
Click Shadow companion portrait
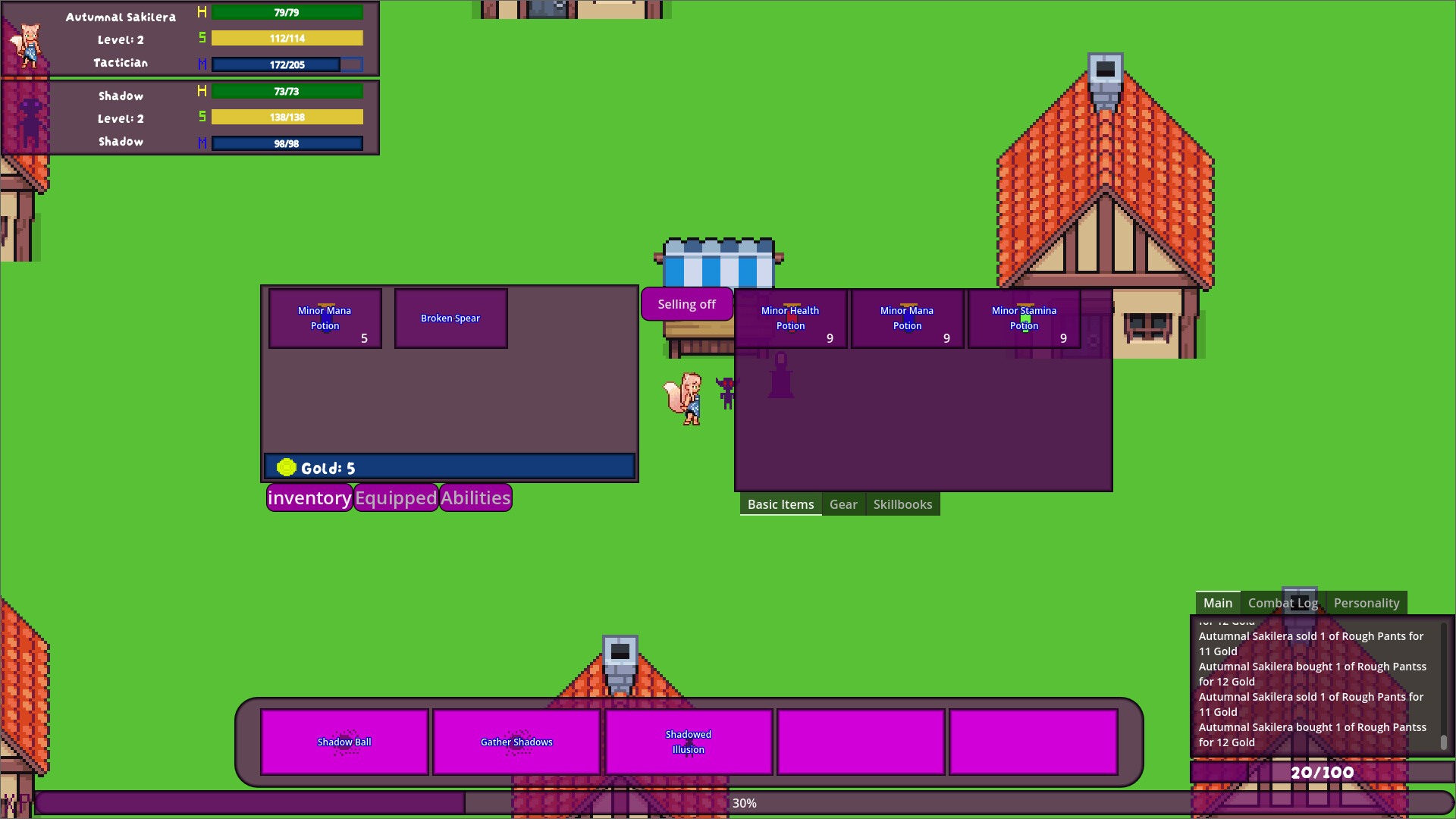(x=30, y=120)
